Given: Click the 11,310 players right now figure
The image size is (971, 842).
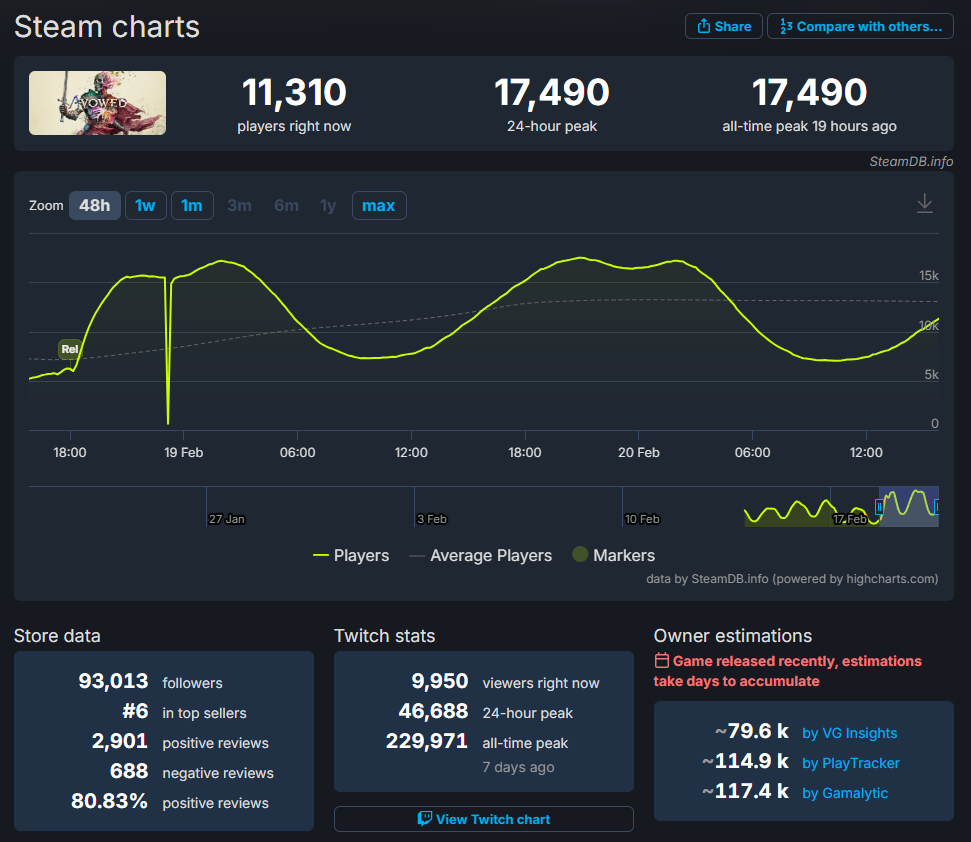Looking at the screenshot, I should point(294,92).
